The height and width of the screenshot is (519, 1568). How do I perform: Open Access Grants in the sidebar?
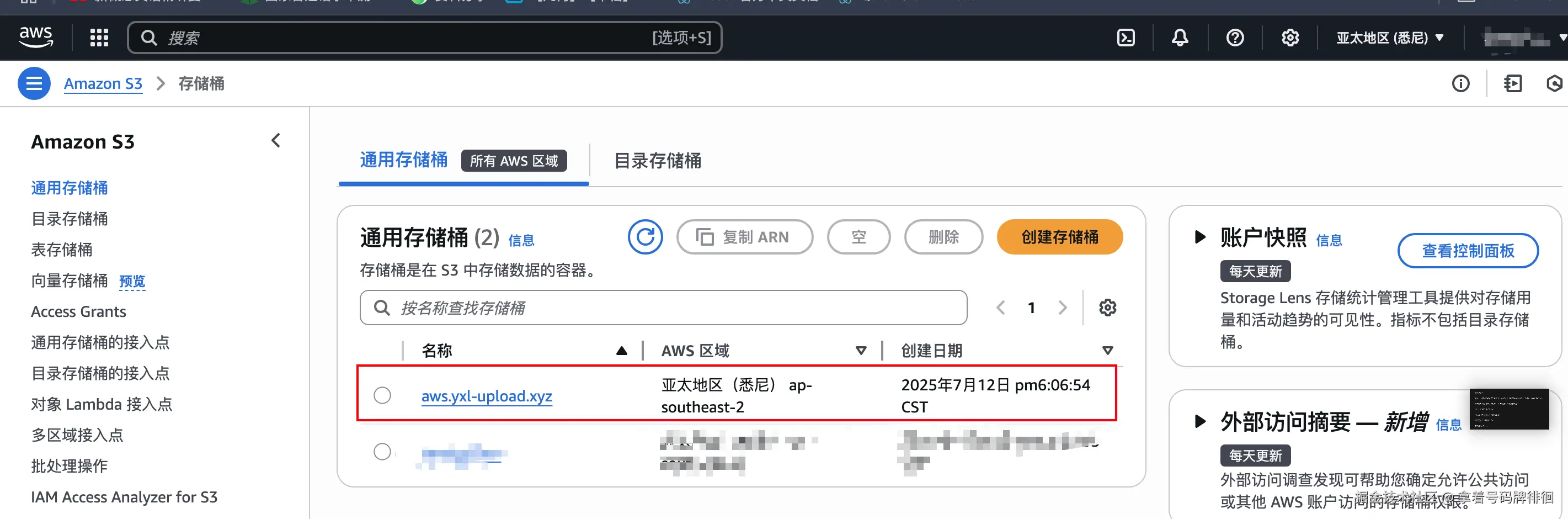click(x=78, y=311)
